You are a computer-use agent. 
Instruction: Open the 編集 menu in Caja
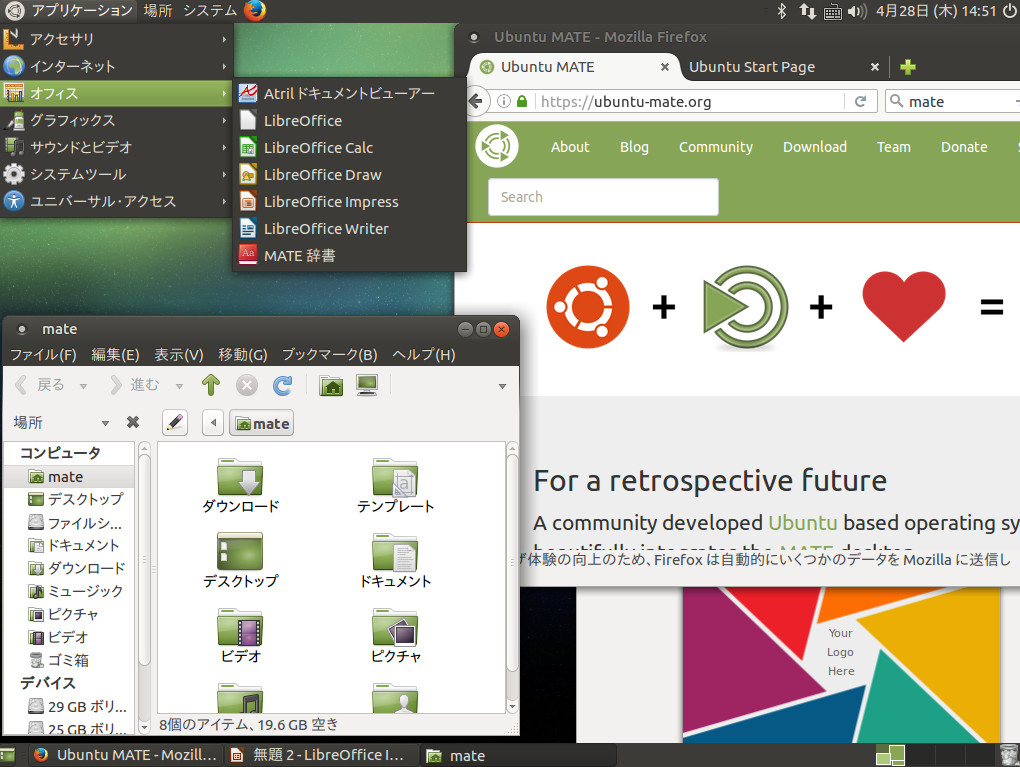[115, 354]
